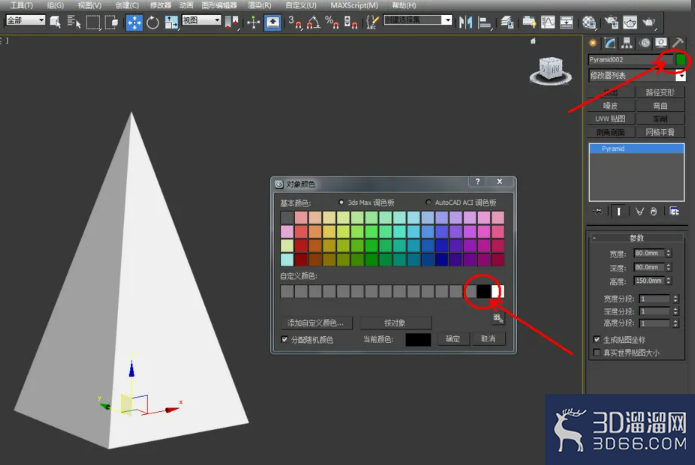Viewport: 695px width, 465px height.
Task: Click the Configure Modifier Sets icon
Action: (674, 211)
